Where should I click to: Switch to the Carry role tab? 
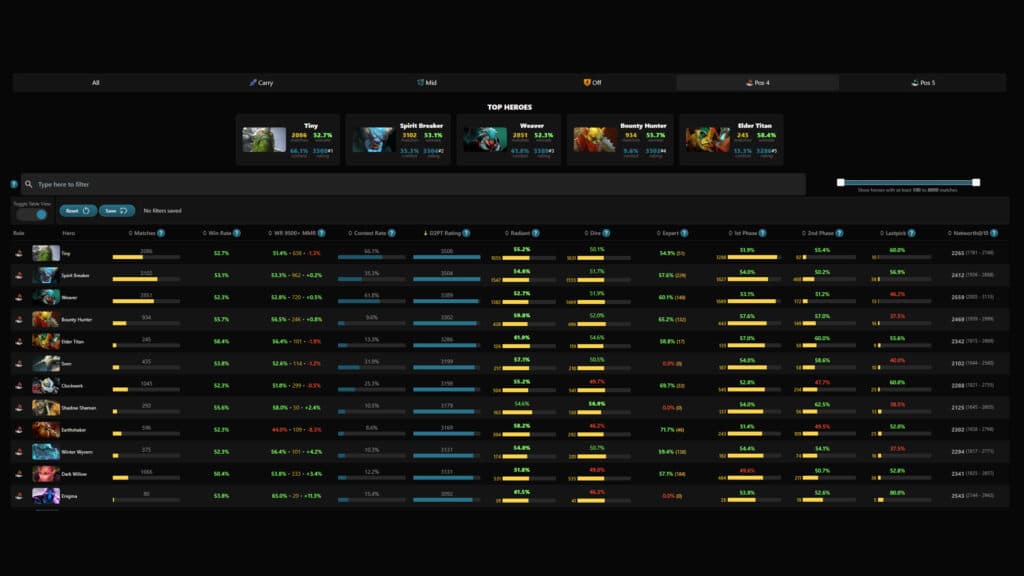point(261,83)
